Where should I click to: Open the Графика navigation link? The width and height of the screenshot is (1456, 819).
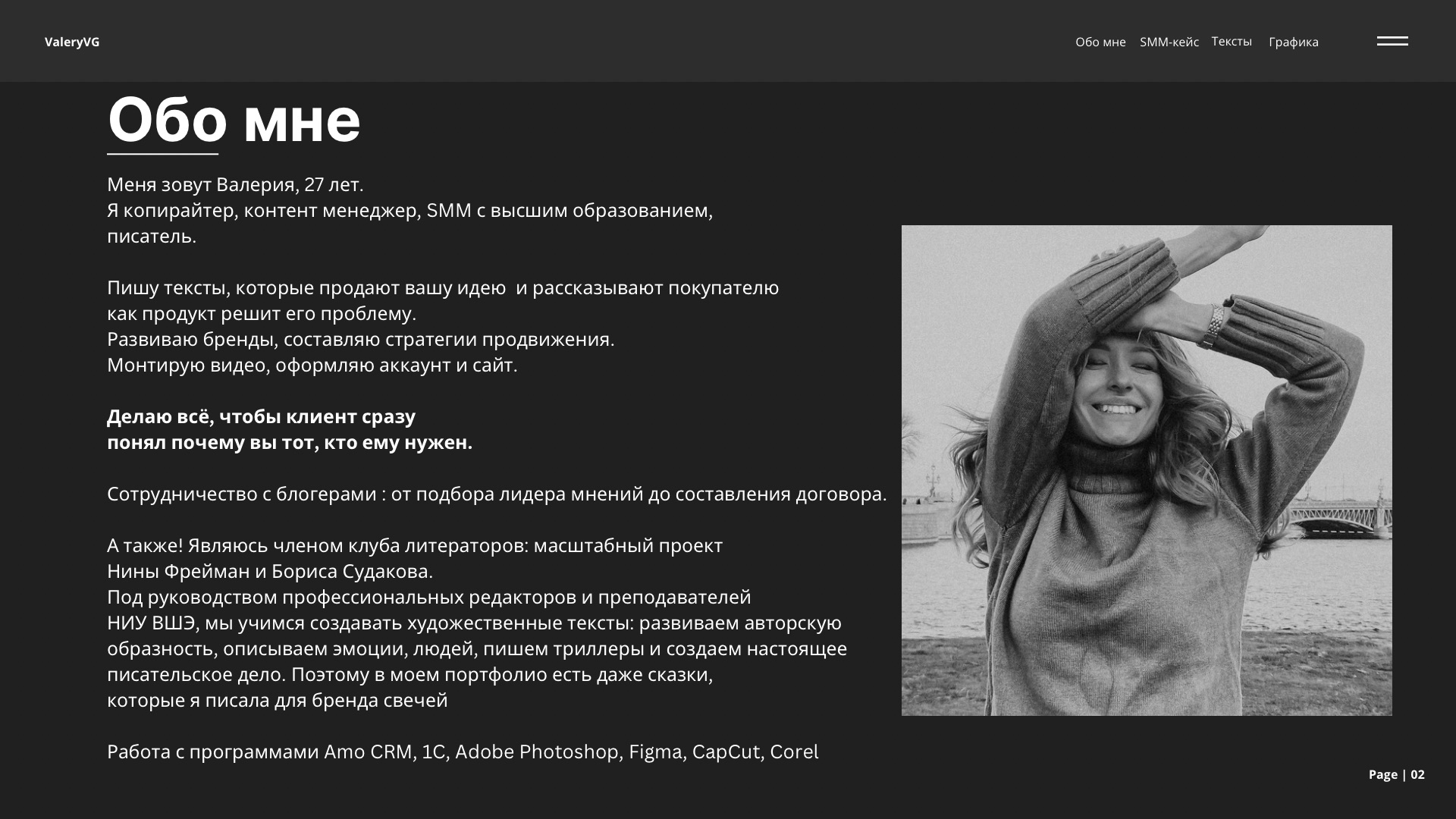click(1293, 42)
